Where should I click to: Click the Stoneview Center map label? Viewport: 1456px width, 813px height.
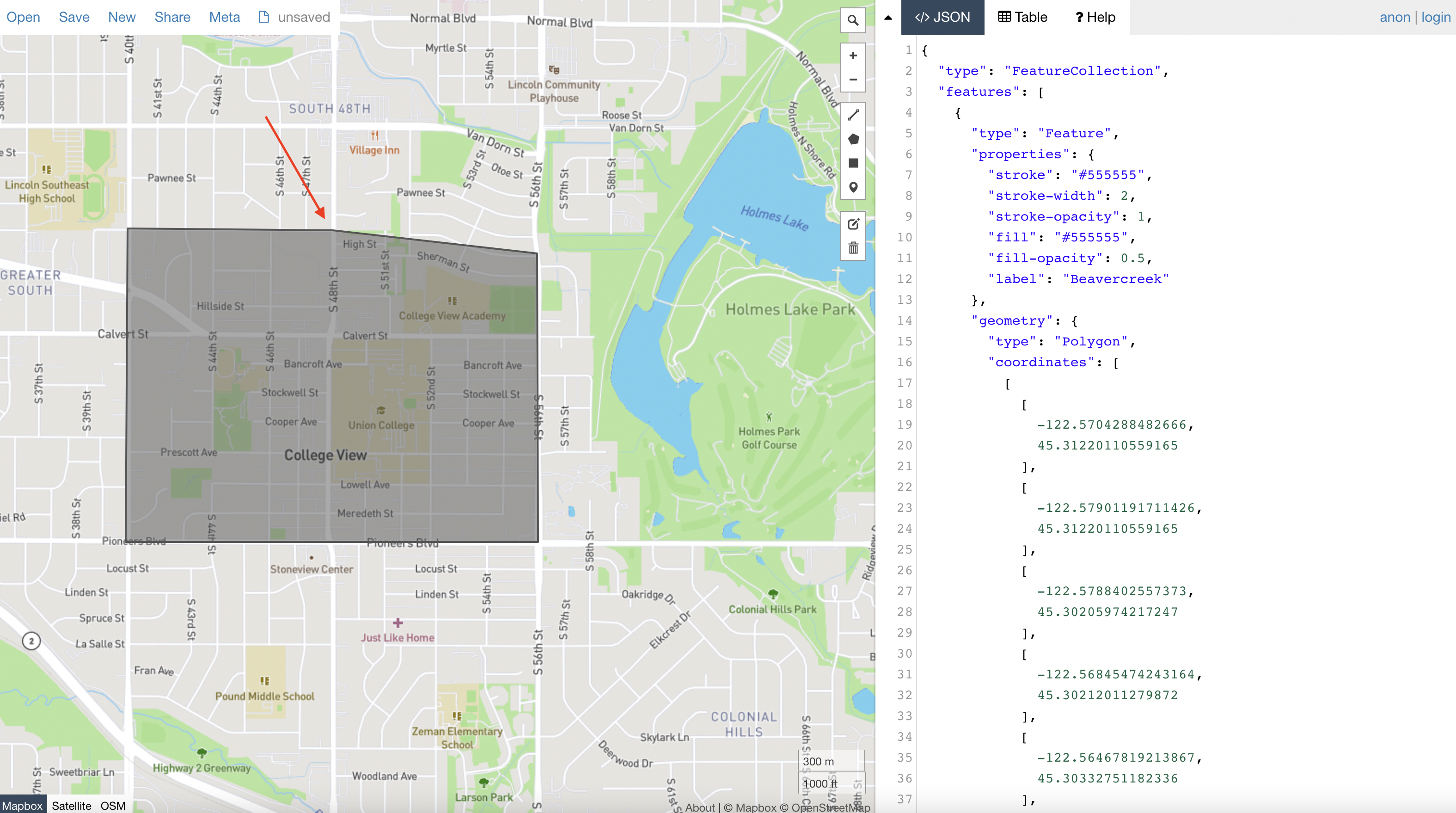[312, 569]
